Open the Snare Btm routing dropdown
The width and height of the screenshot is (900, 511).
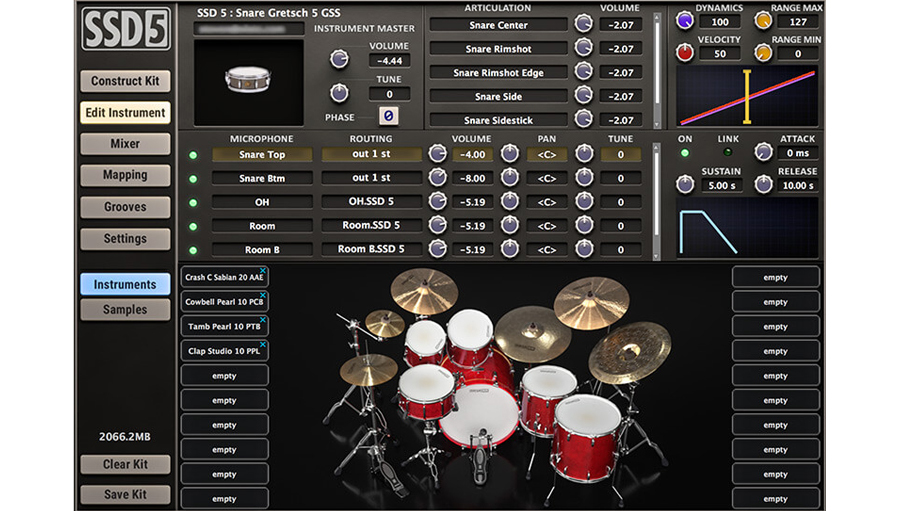coord(371,178)
